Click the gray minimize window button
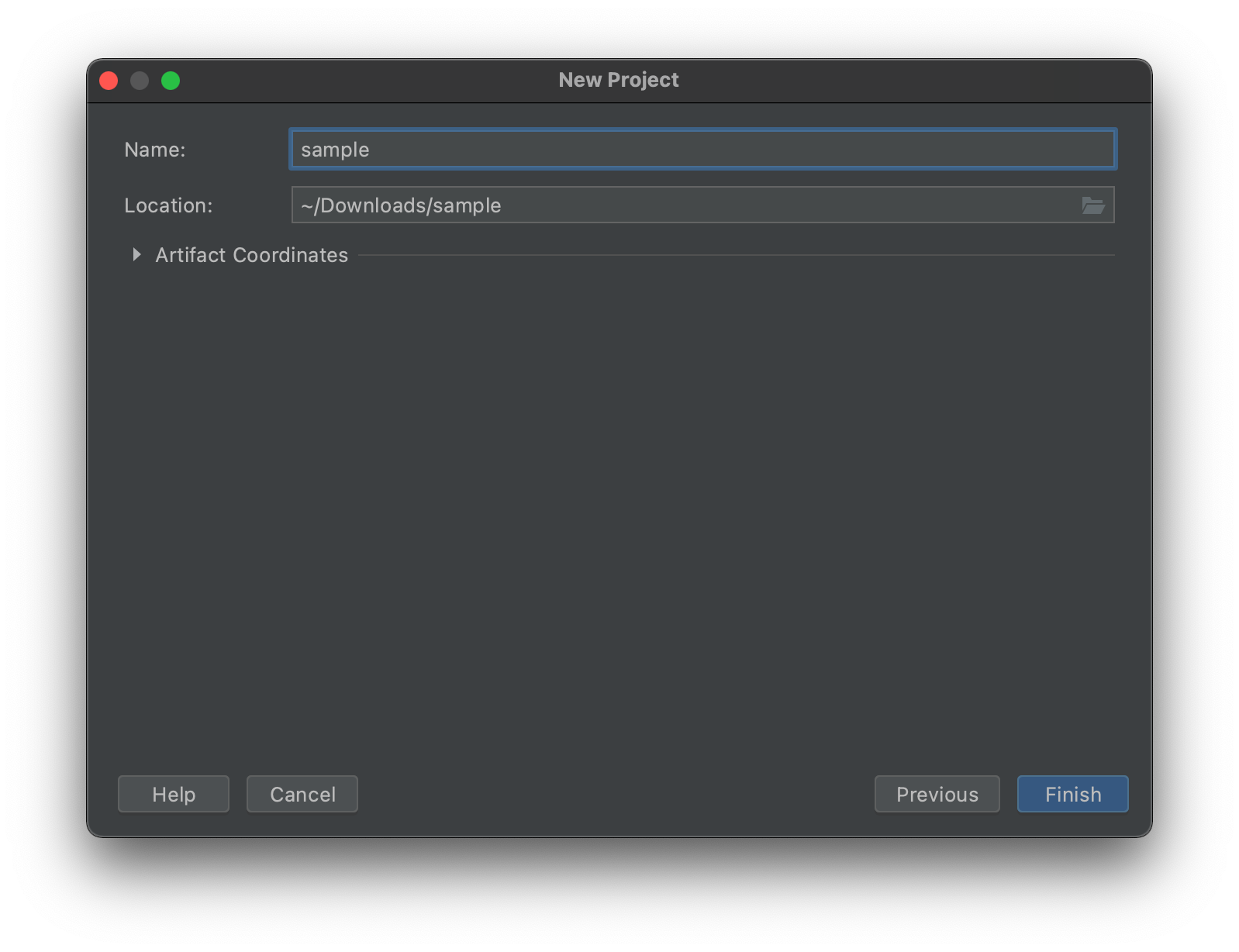 tap(140, 81)
